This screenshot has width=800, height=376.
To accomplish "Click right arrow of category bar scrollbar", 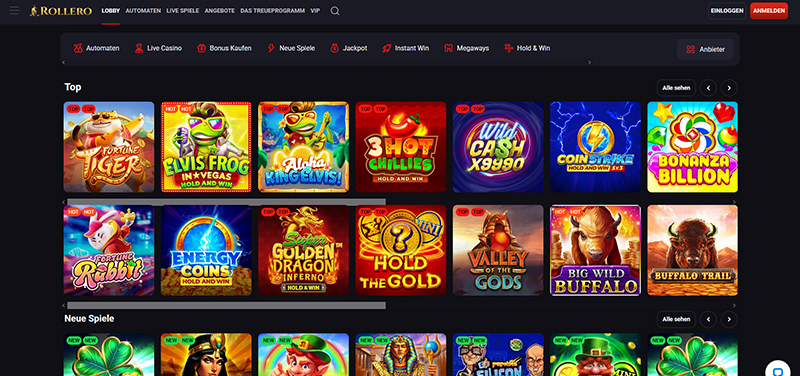I will (x=589, y=62).
